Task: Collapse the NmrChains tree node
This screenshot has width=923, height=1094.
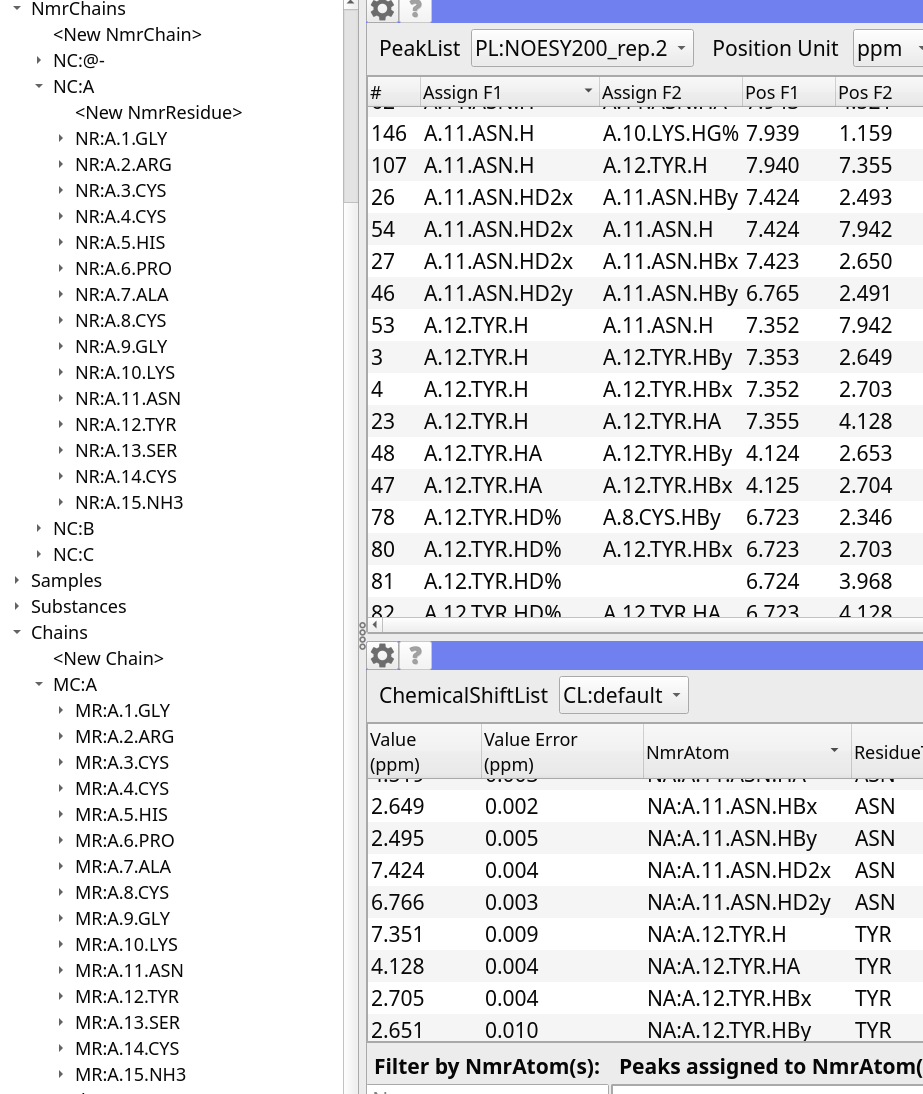Action: tap(17, 9)
